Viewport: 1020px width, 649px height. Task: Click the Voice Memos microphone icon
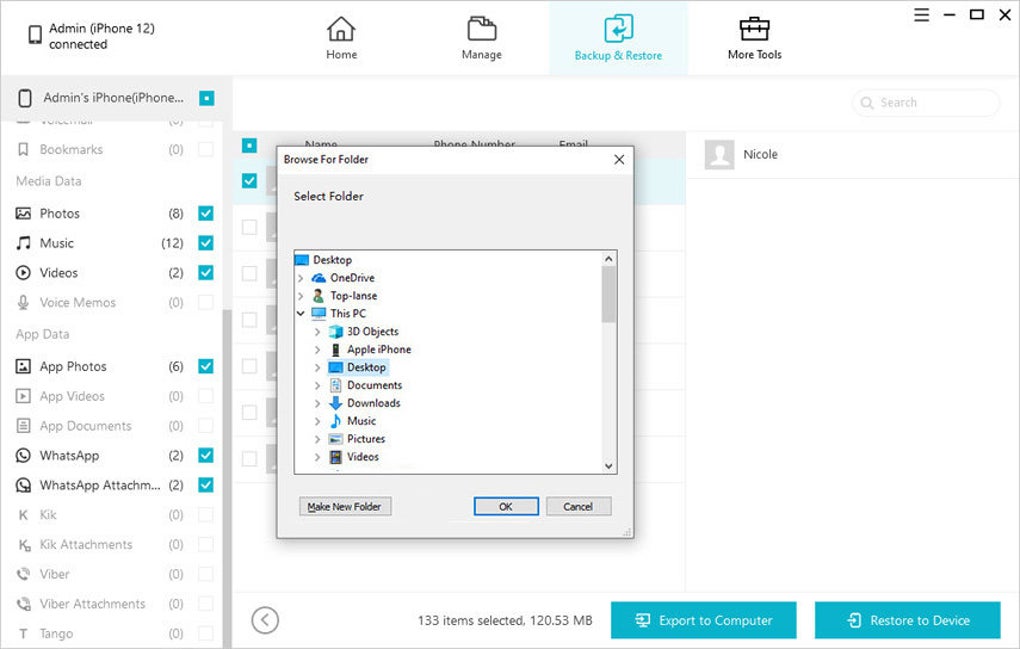pyautogui.click(x=23, y=302)
